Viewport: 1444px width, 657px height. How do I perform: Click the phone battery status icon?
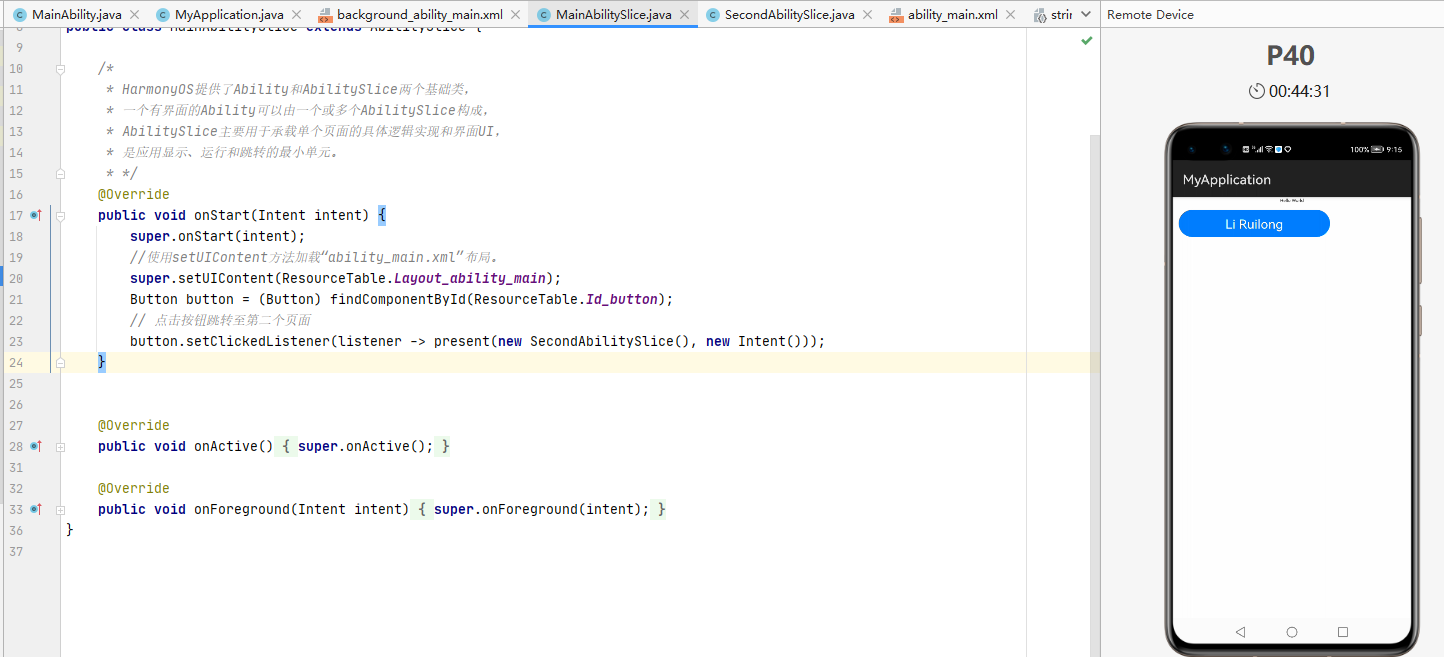pos(1378,149)
